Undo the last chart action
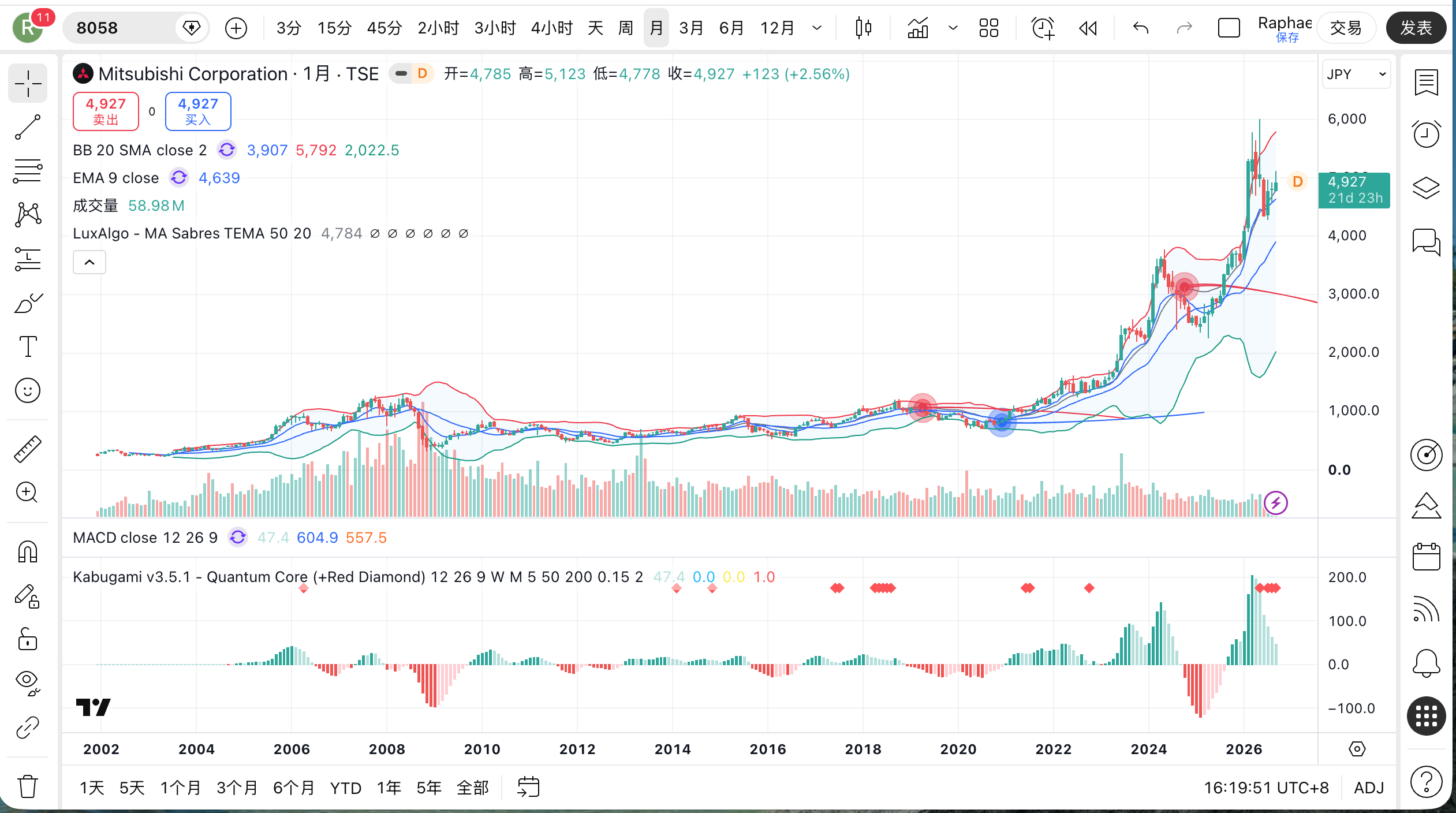This screenshot has width=1456, height=813. [x=1141, y=28]
